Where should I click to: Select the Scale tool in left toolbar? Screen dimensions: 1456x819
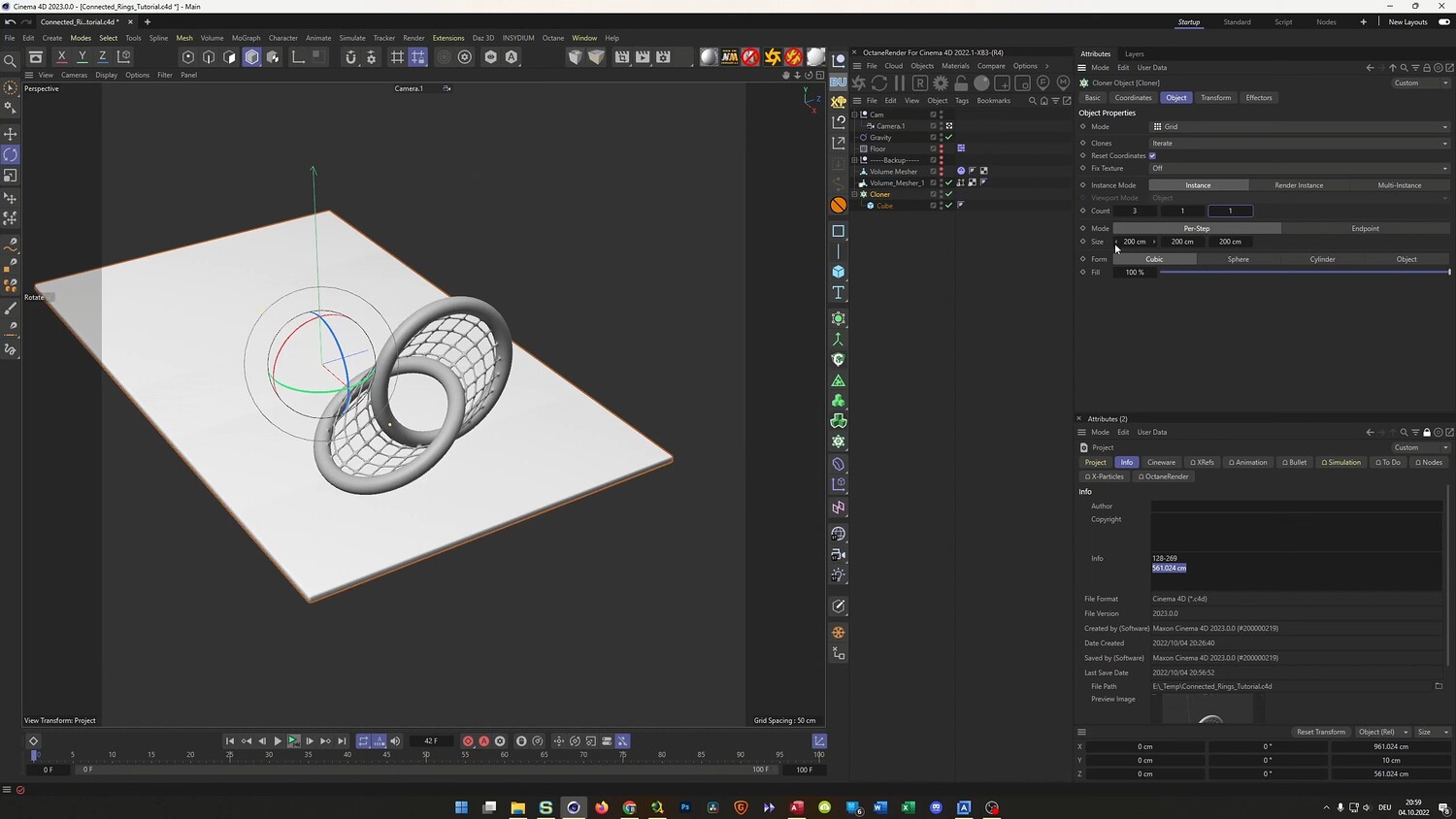pos(11,176)
